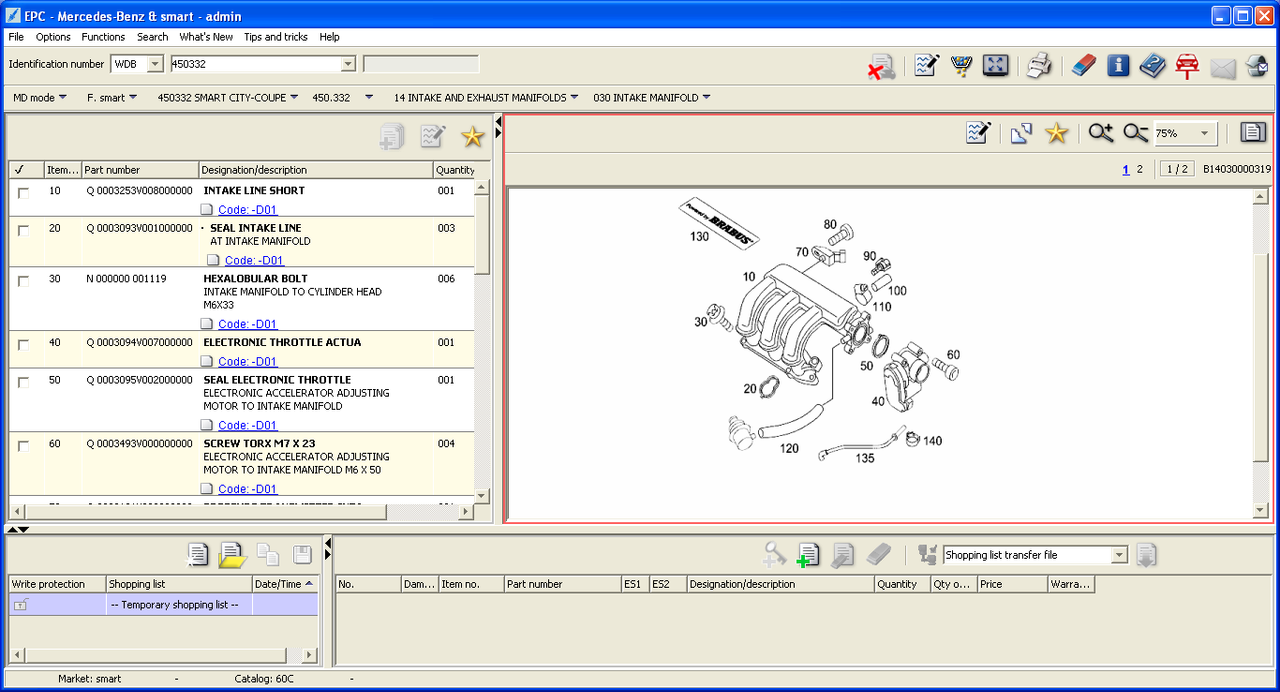Tick checkbox for item 10 Intake Line Short
Screen dimensions: 1280x692
(23, 193)
